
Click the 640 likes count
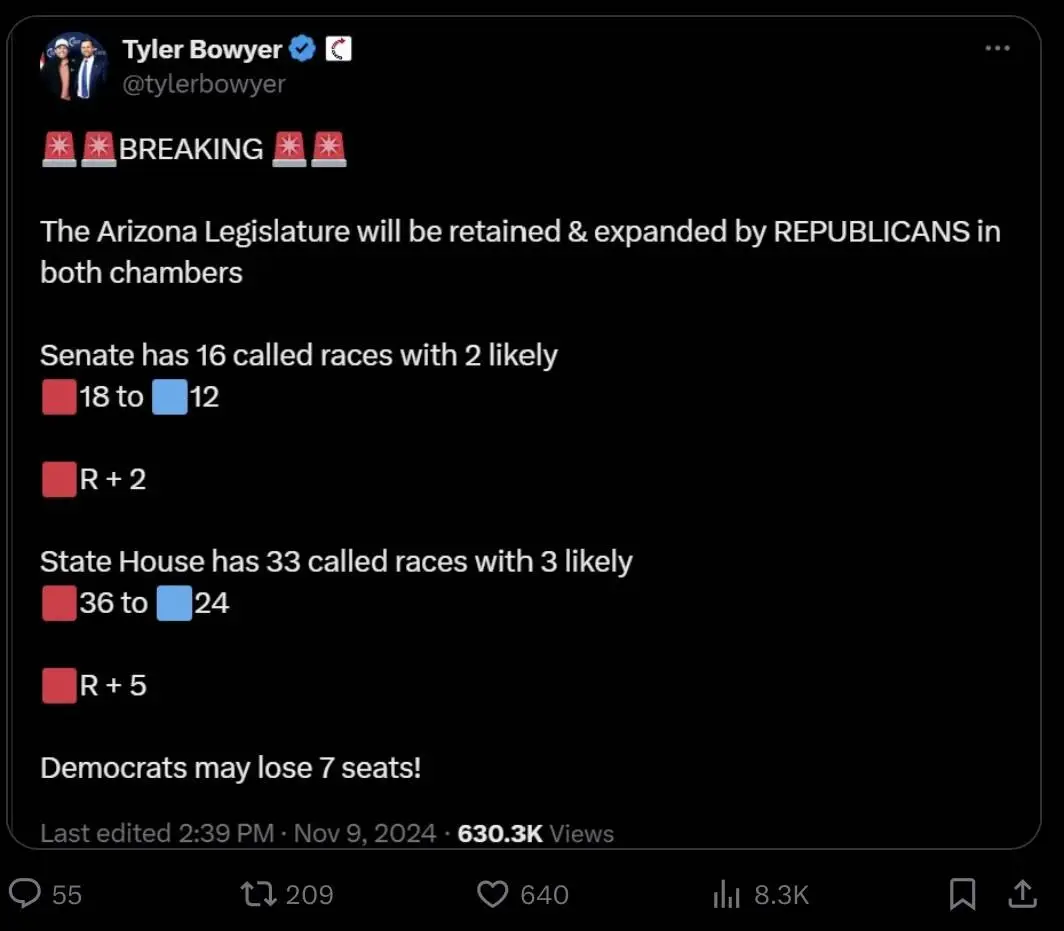click(544, 894)
